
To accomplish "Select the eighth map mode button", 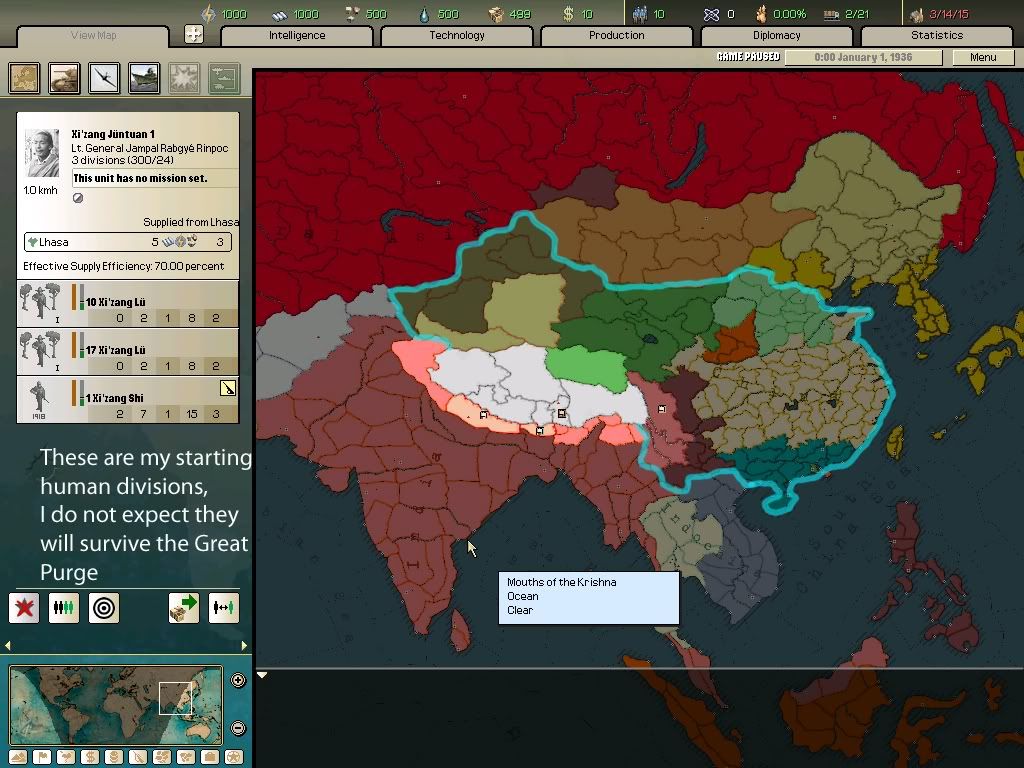I will coord(186,757).
